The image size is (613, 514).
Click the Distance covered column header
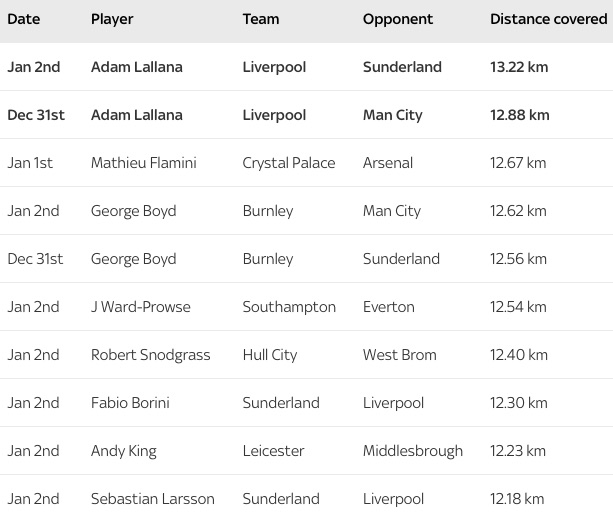[x=548, y=19]
